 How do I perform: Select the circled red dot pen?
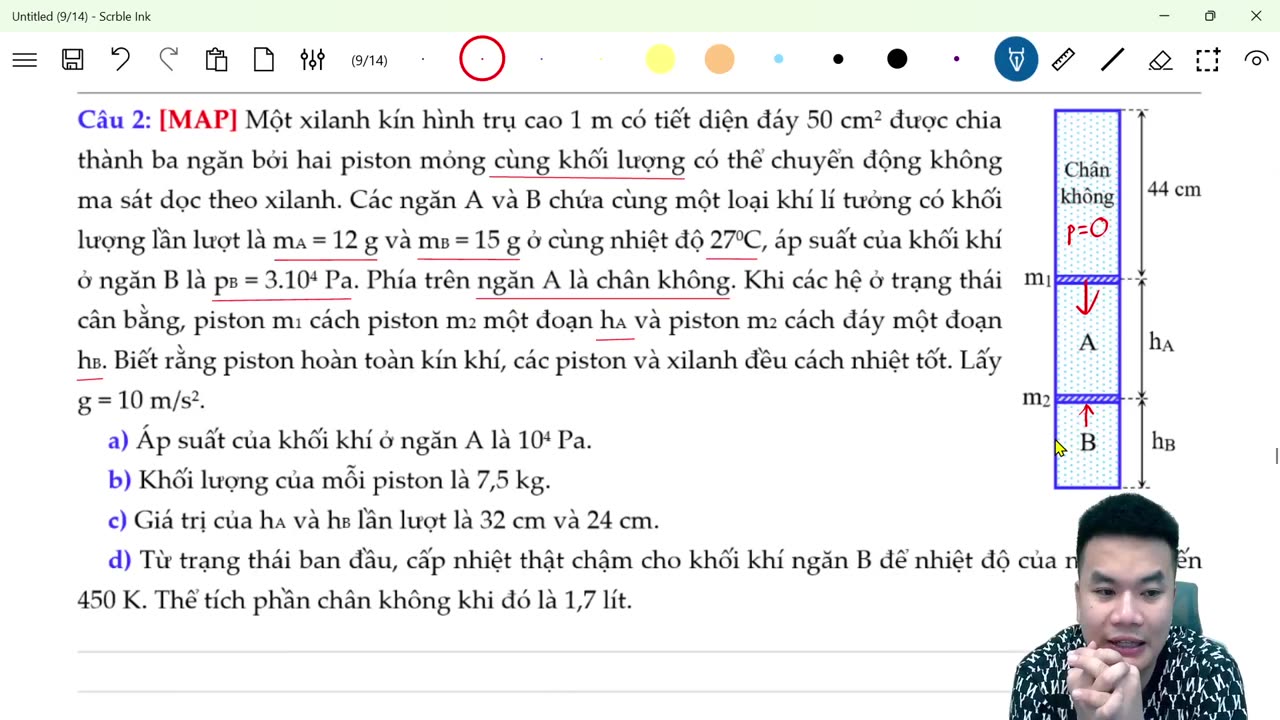482,60
